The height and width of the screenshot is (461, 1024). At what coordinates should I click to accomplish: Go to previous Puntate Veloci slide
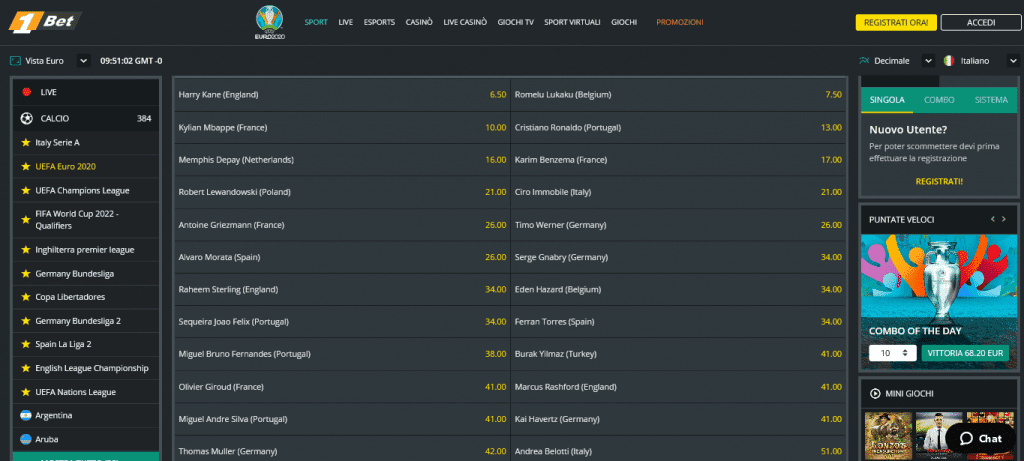pos(992,219)
